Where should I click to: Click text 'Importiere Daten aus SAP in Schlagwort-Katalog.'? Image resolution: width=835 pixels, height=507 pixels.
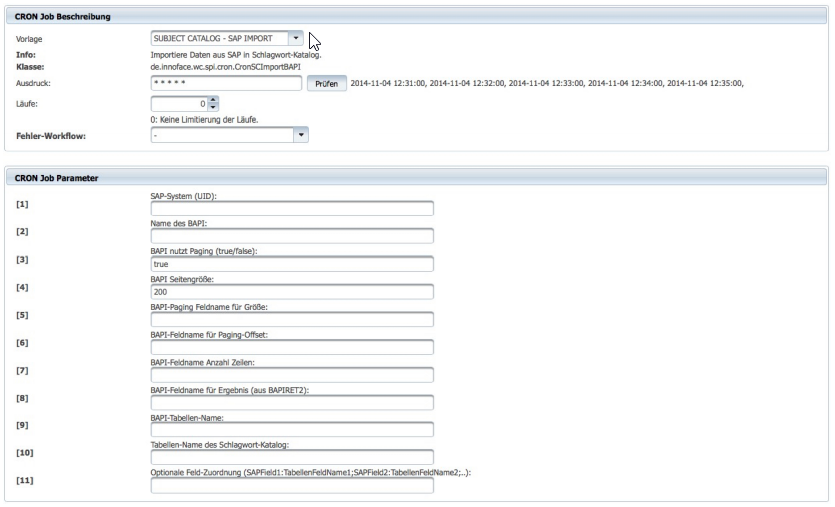pyautogui.click(x=236, y=55)
